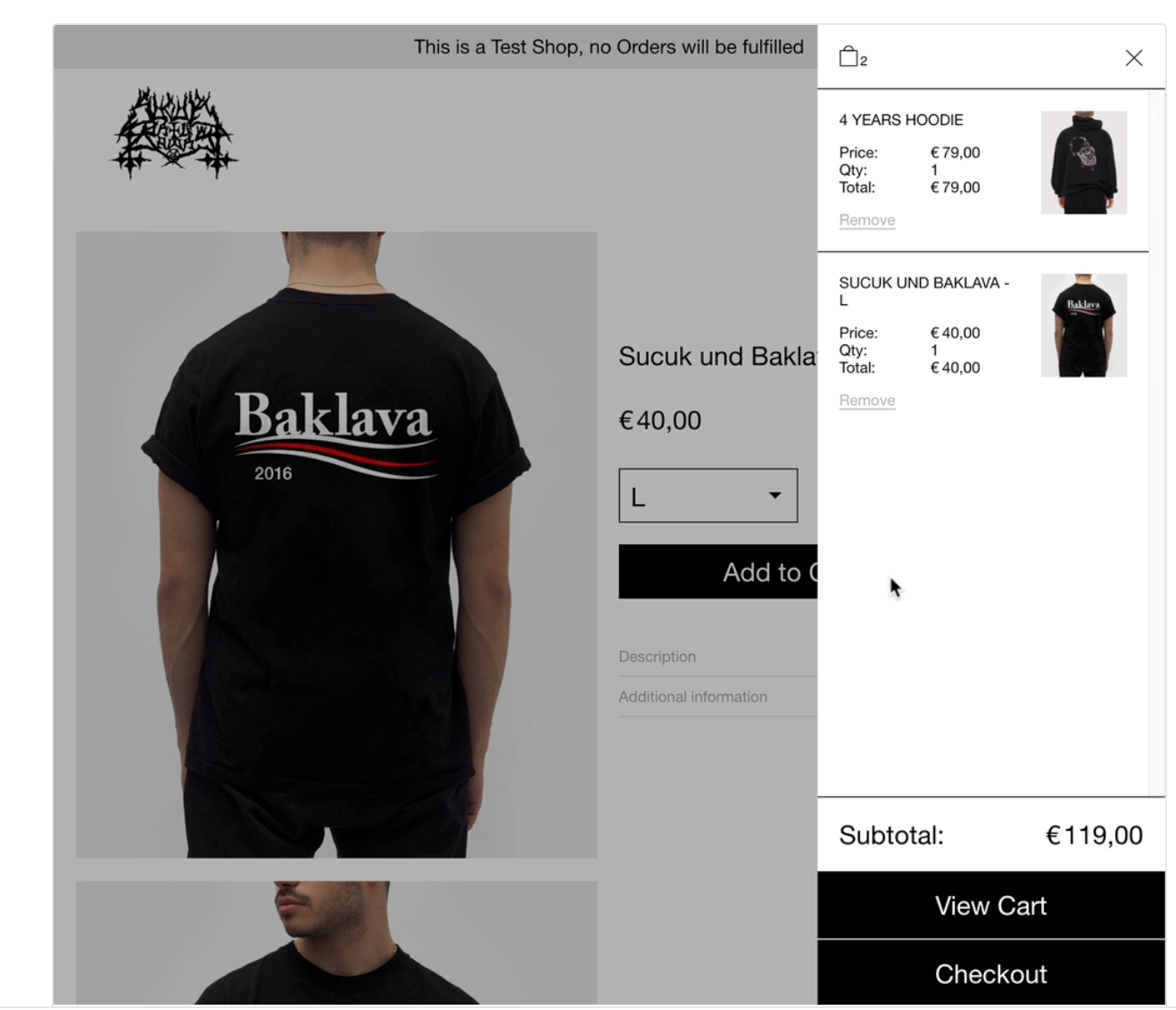
Task: Proceed with the Checkout button
Action: [990, 973]
